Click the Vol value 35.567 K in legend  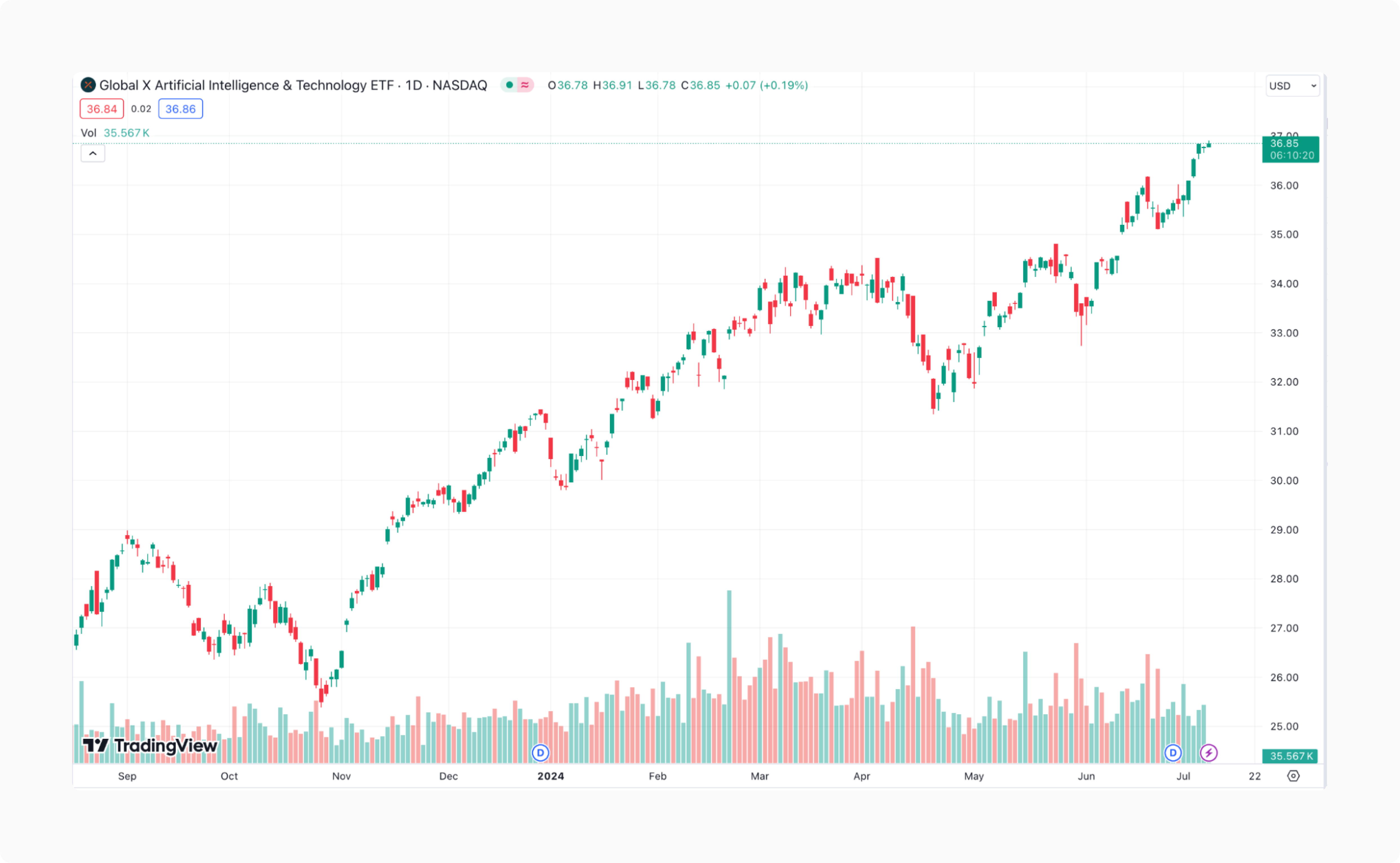[x=127, y=133]
